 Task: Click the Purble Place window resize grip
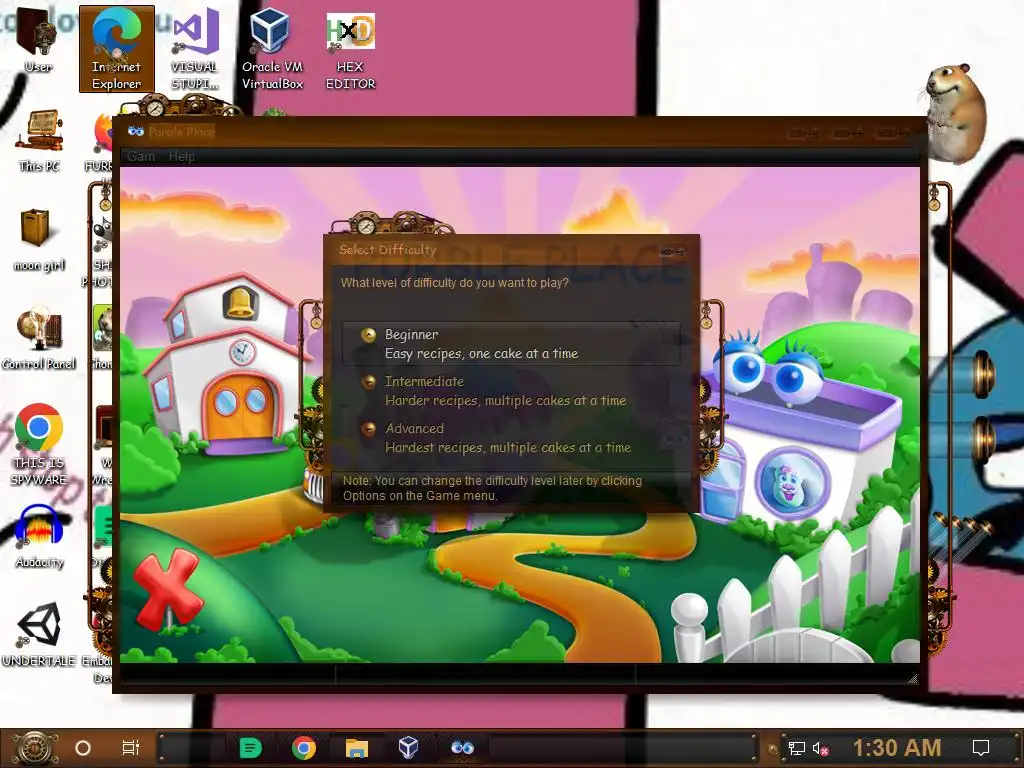click(912, 679)
